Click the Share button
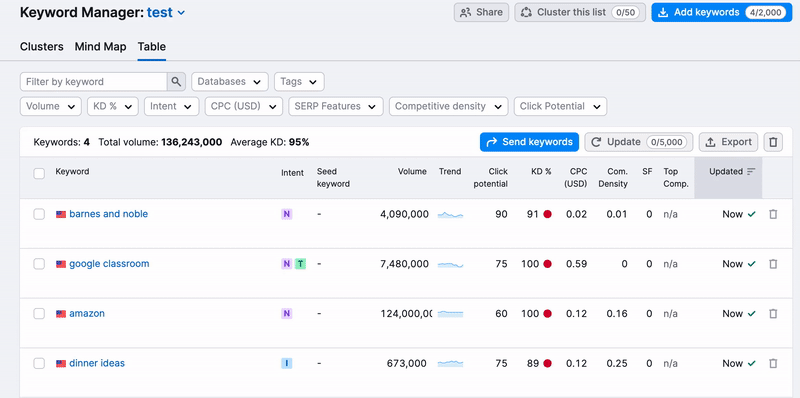Image resolution: width=800 pixels, height=398 pixels. [481, 12]
